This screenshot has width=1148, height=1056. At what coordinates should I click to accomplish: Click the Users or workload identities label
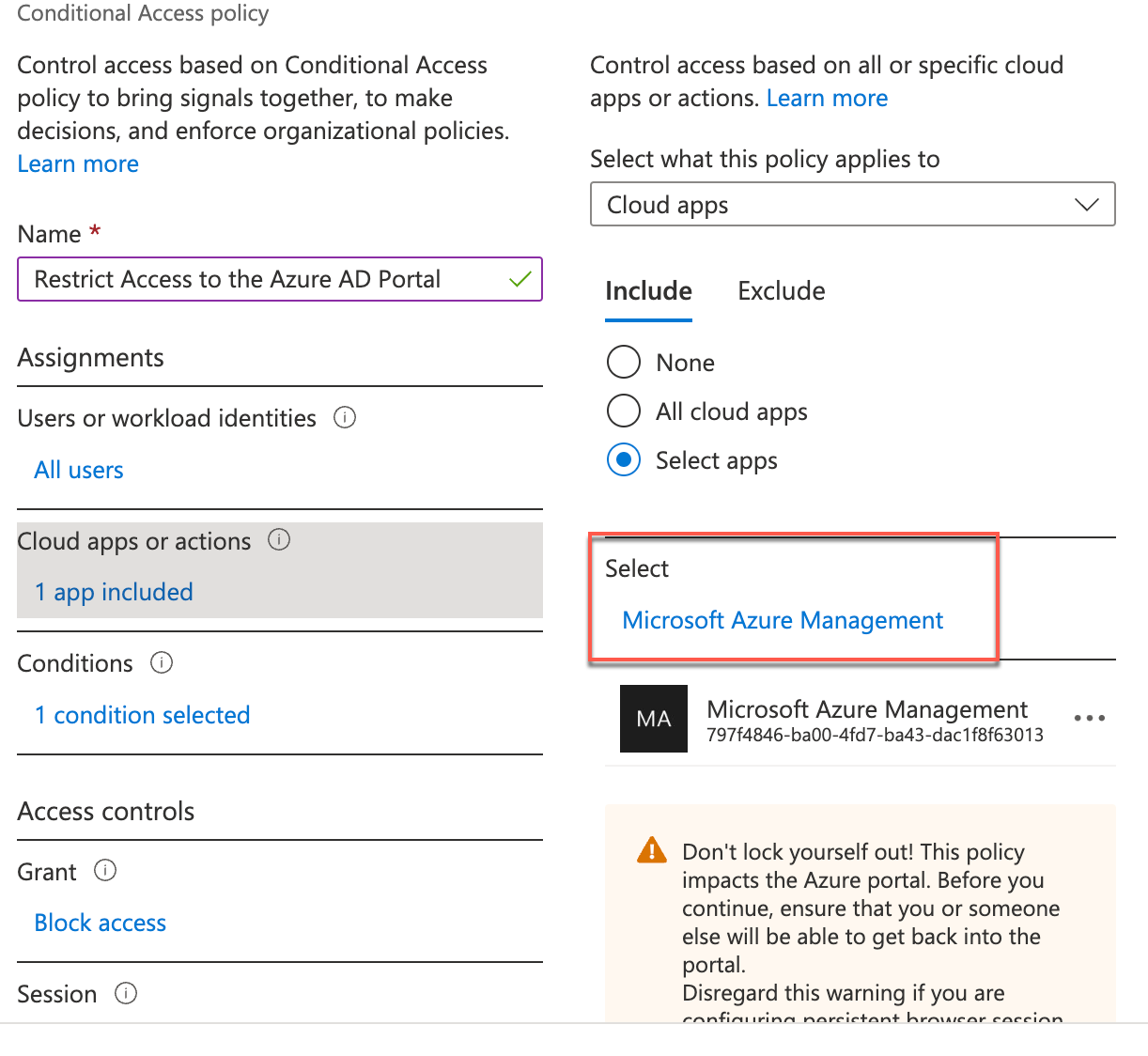[167, 418]
